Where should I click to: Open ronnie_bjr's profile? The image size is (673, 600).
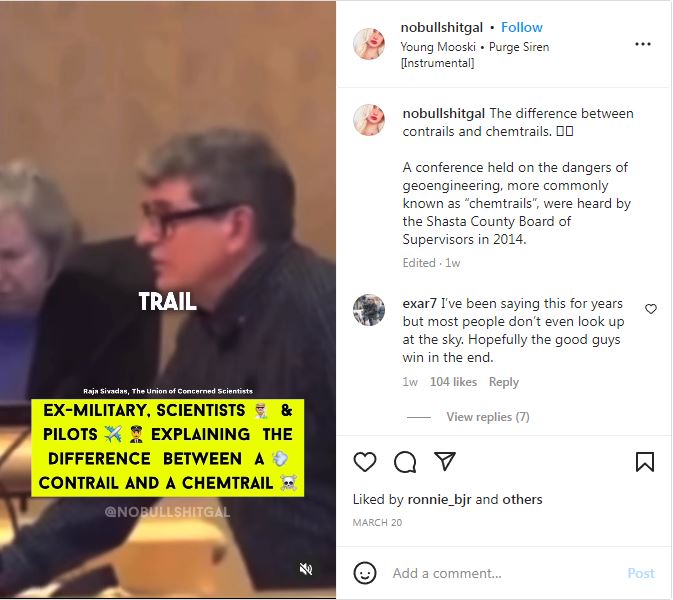[439, 500]
